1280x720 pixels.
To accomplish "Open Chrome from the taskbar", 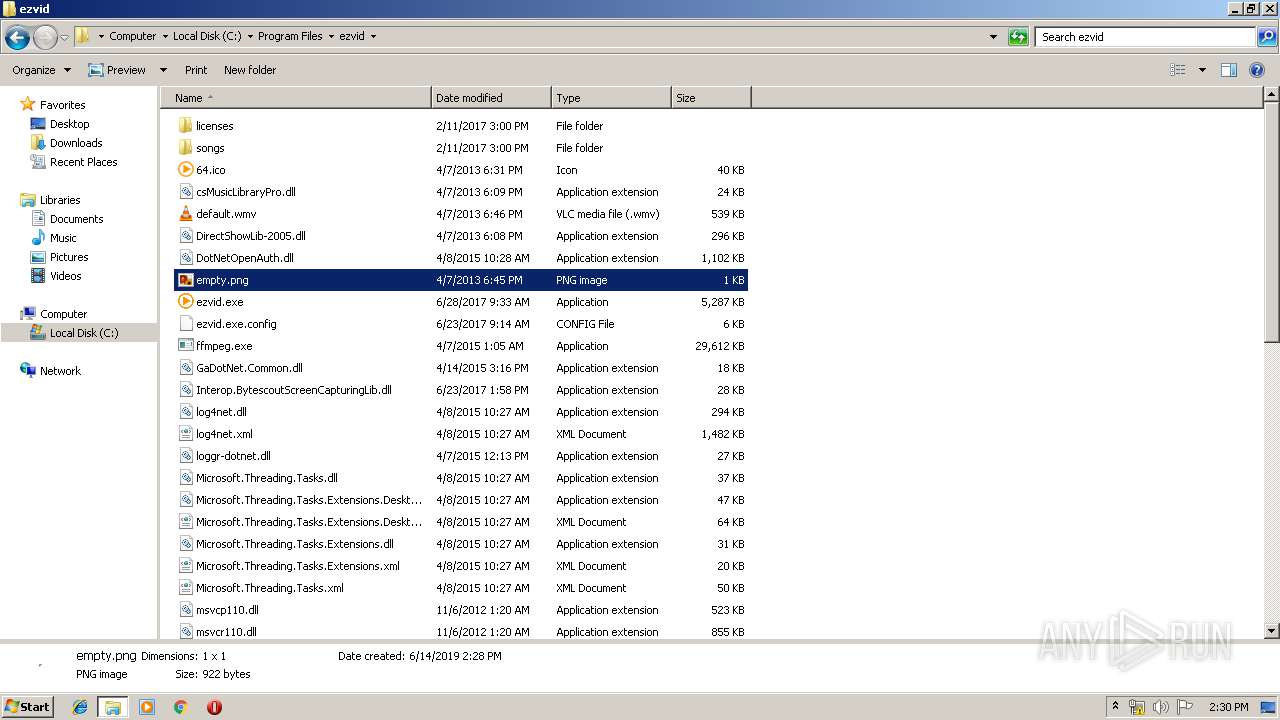I will click(180, 707).
